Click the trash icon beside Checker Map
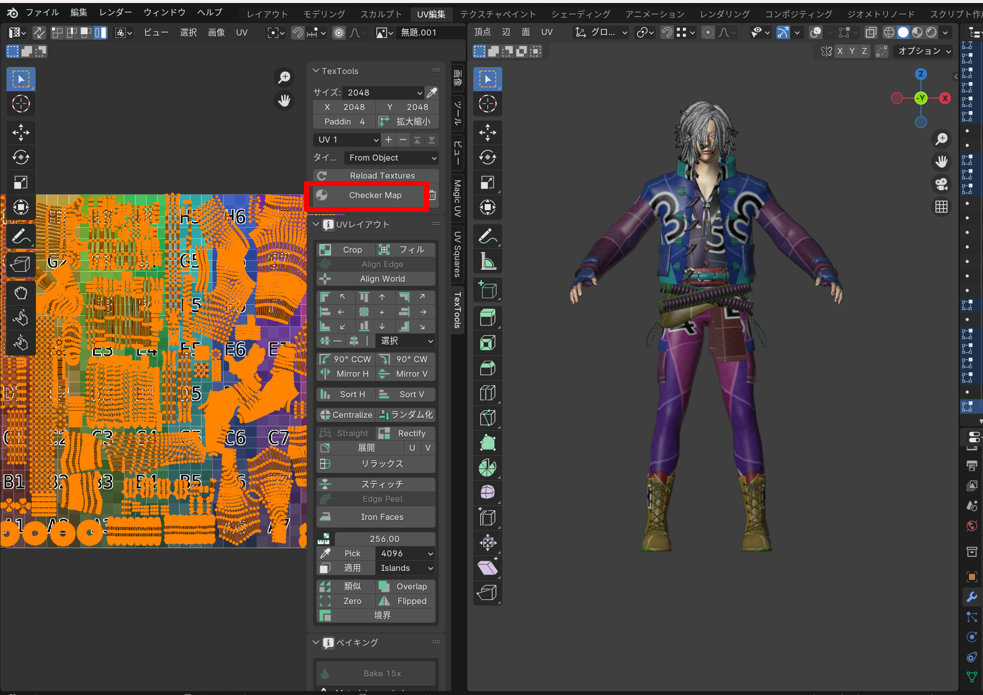 (x=432, y=196)
